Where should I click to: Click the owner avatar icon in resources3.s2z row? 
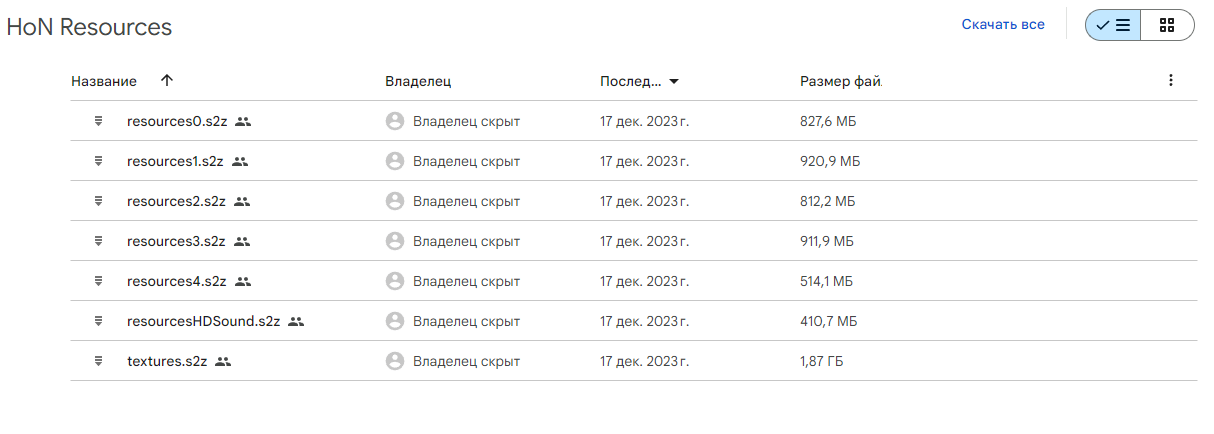point(395,241)
